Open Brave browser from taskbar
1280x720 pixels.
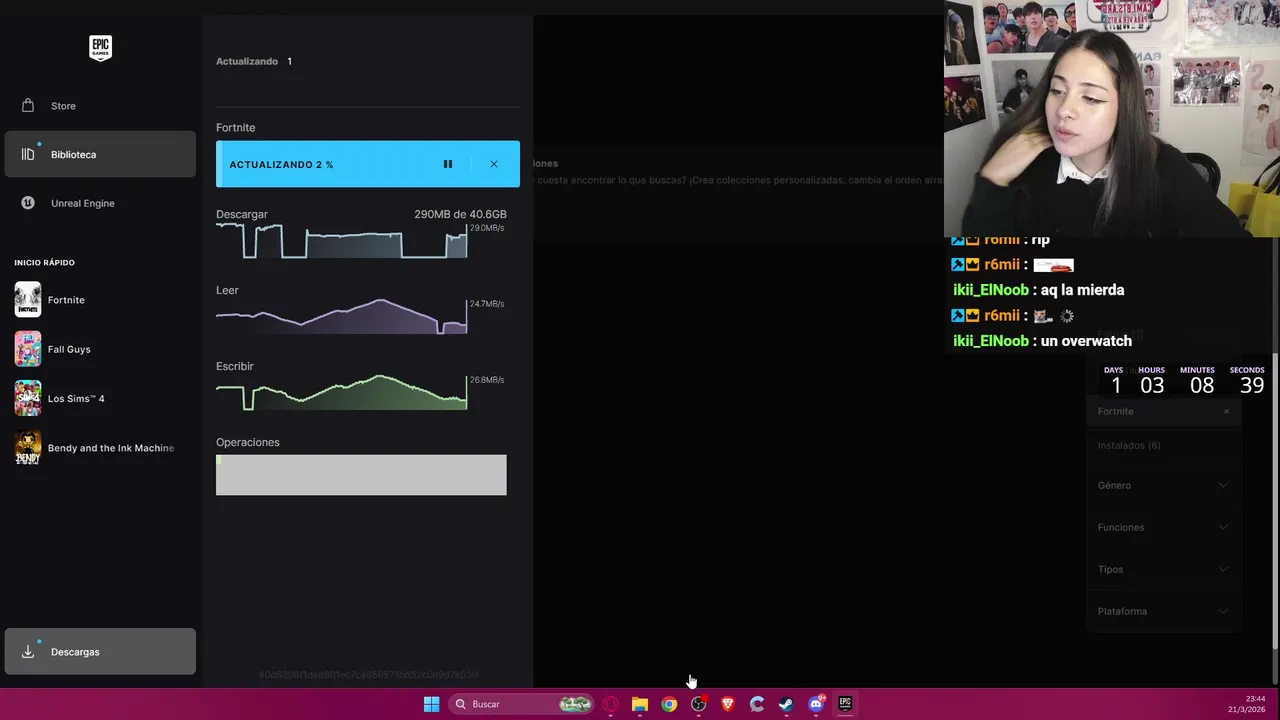click(728, 704)
